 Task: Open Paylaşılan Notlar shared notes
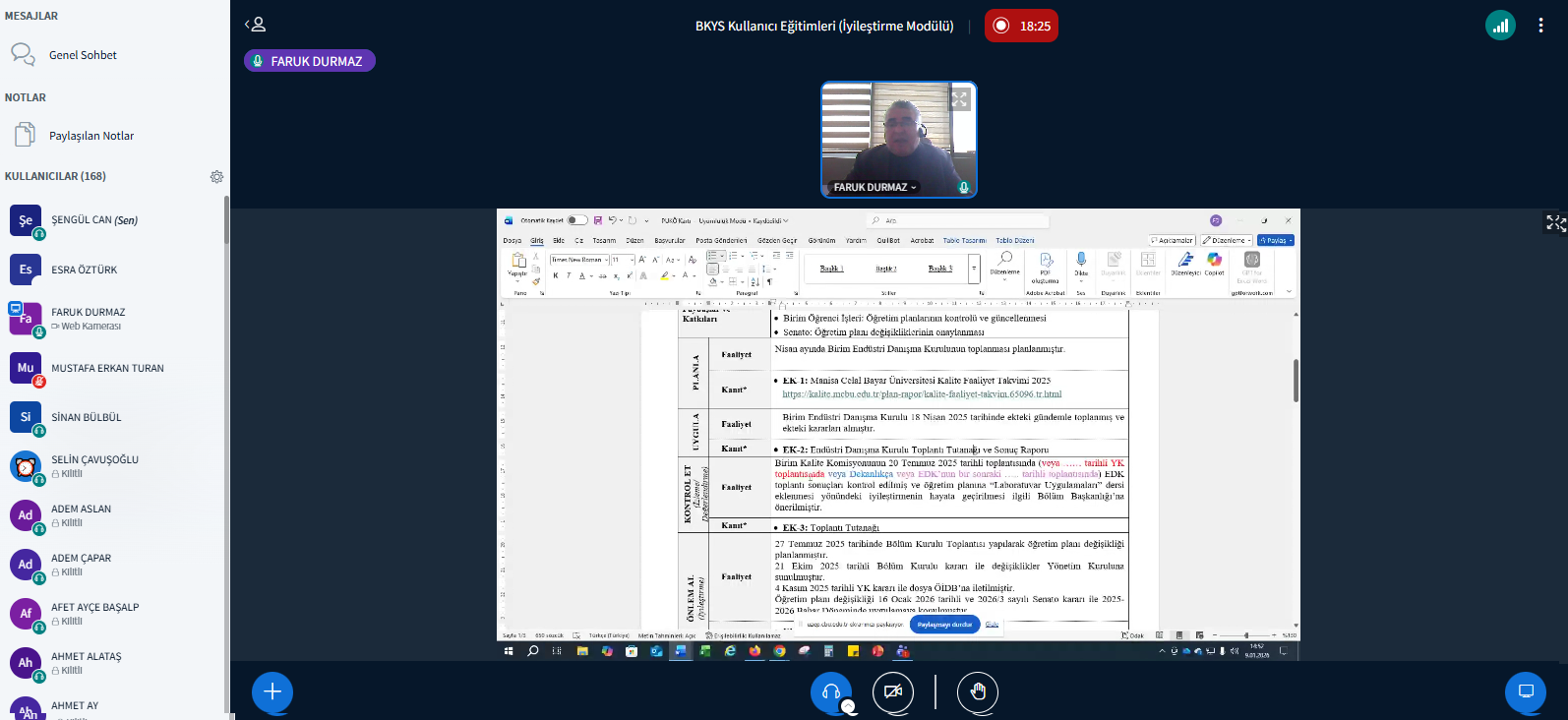(x=90, y=136)
